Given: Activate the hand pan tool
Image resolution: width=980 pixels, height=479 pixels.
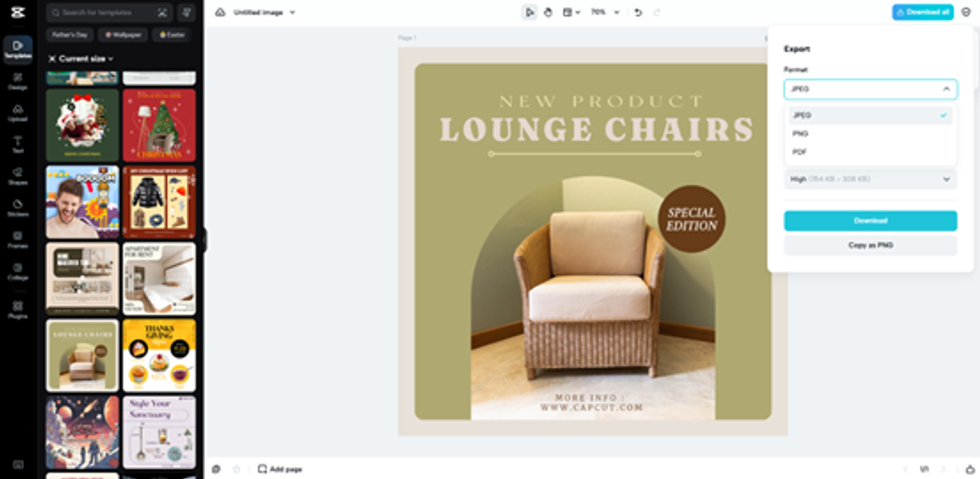Looking at the screenshot, I should tap(548, 12).
